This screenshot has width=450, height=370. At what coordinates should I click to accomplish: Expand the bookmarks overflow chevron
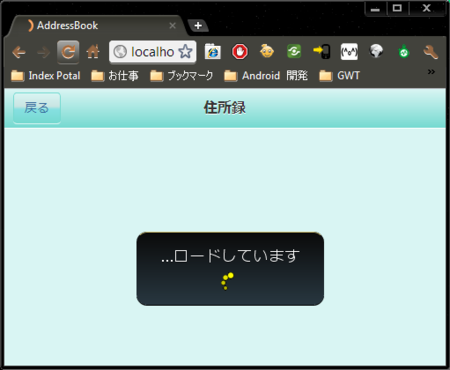[431, 72]
